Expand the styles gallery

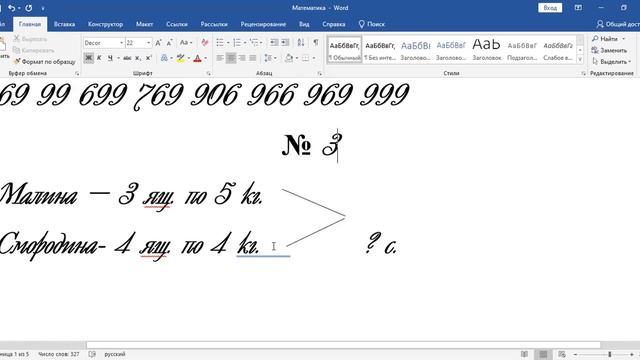coord(580,60)
